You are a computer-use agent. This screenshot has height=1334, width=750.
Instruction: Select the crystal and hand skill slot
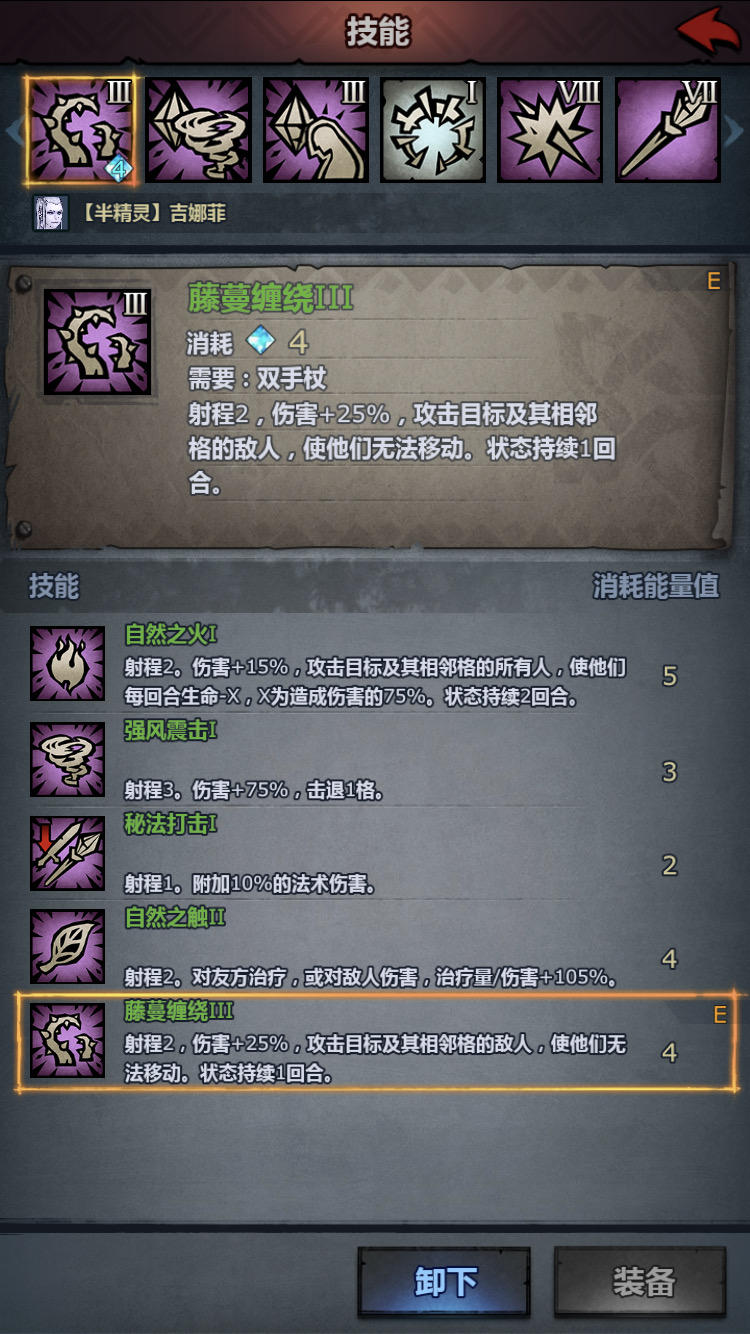click(x=316, y=130)
